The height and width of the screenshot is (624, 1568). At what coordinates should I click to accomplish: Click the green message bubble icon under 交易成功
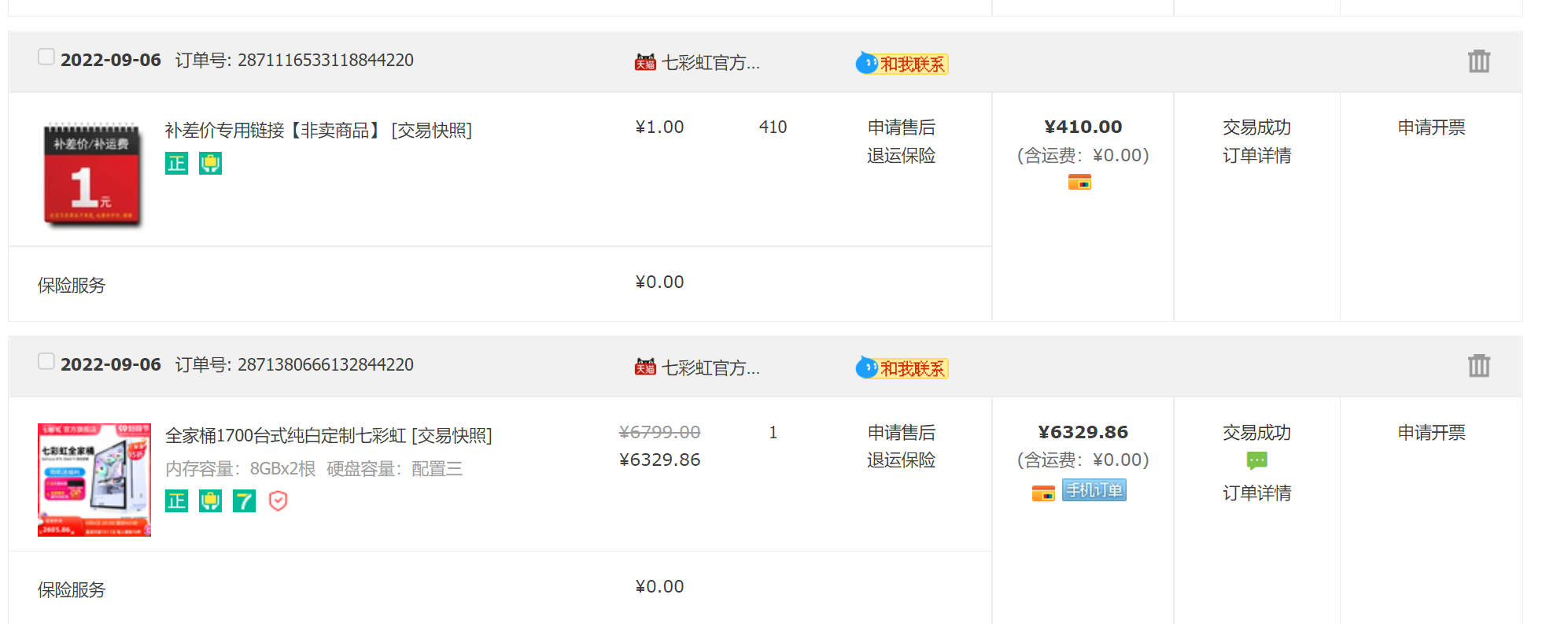[x=1256, y=461]
